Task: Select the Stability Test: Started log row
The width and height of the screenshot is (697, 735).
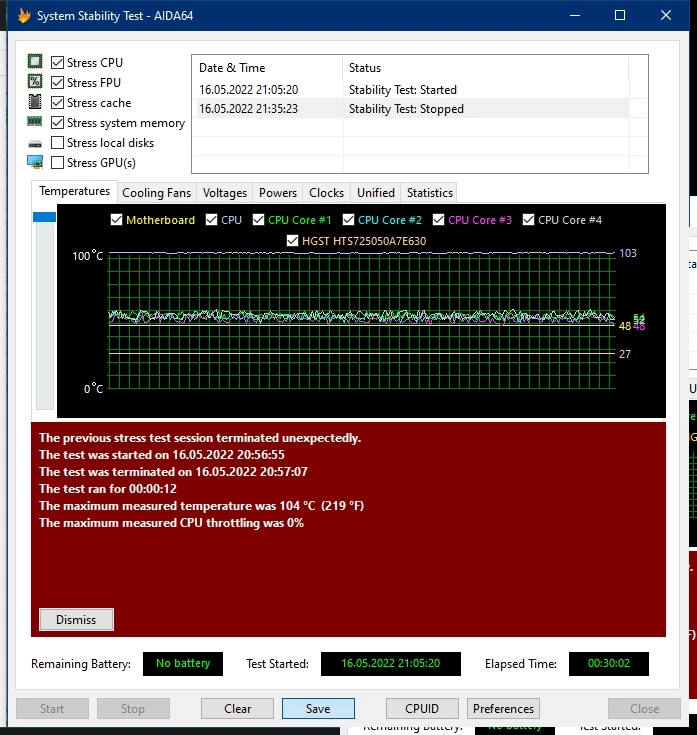Action: (411, 90)
